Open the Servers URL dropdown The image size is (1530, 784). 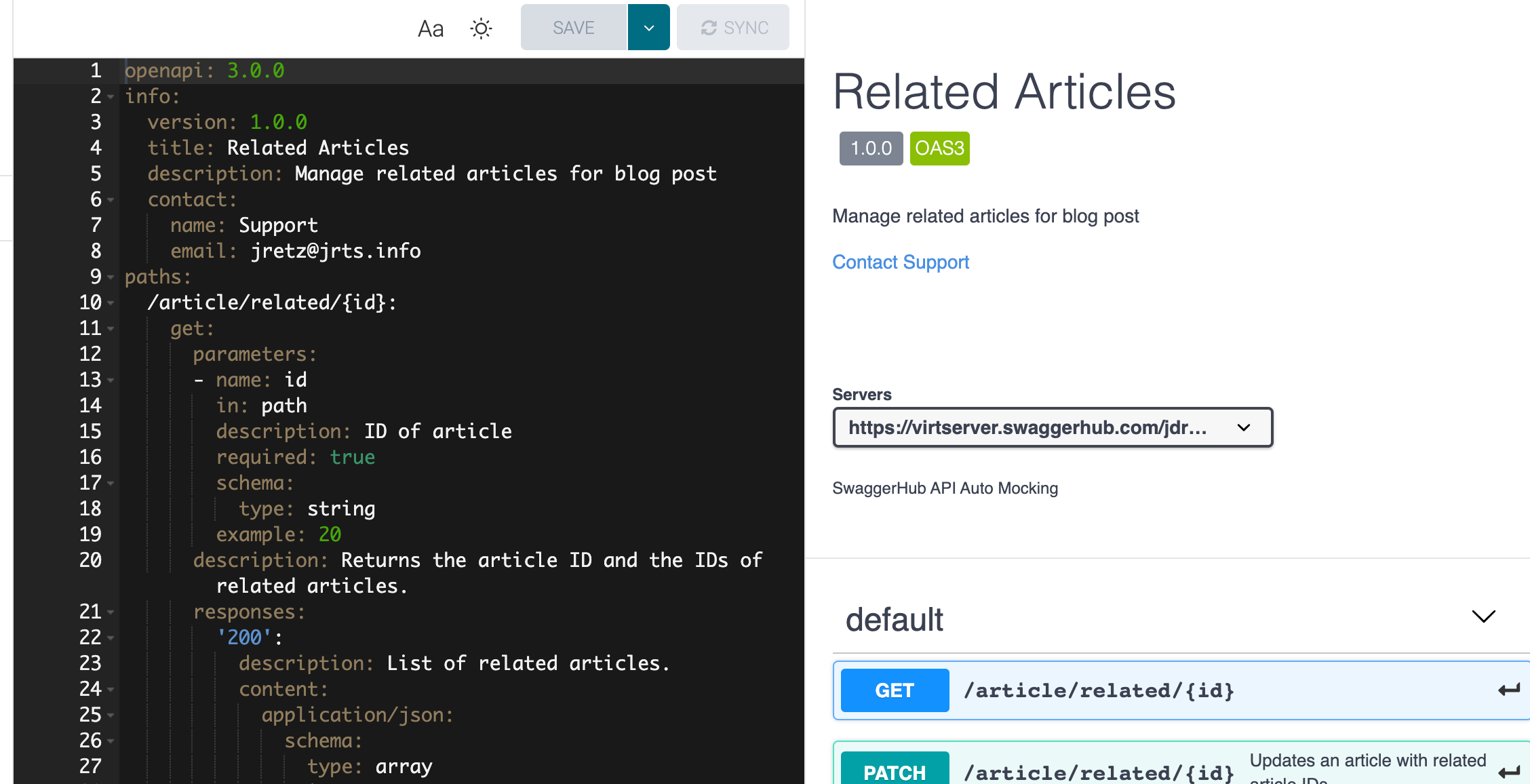tap(1053, 427)
